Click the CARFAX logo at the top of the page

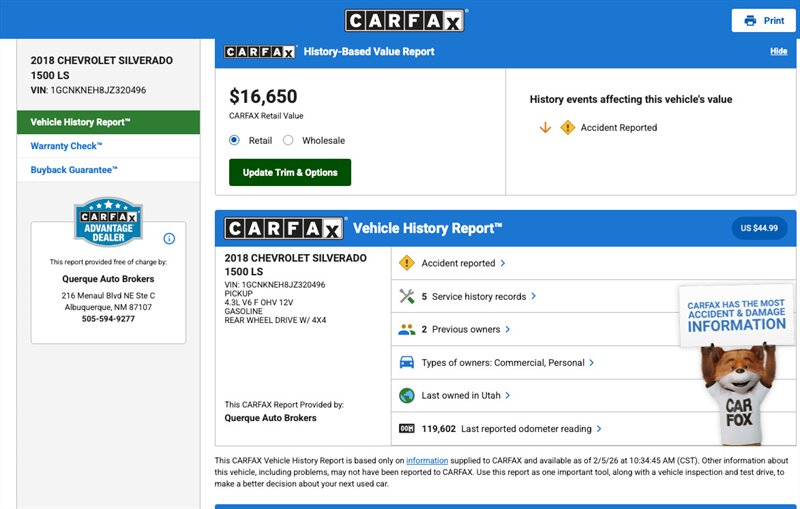[405, 20]
